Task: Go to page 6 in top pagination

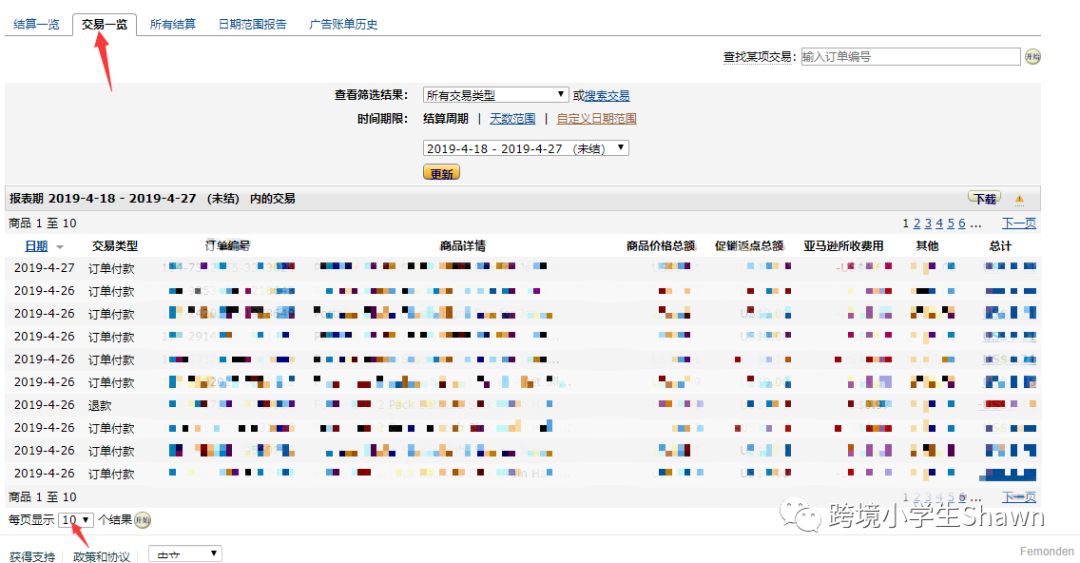Action: tap(962, 223)
